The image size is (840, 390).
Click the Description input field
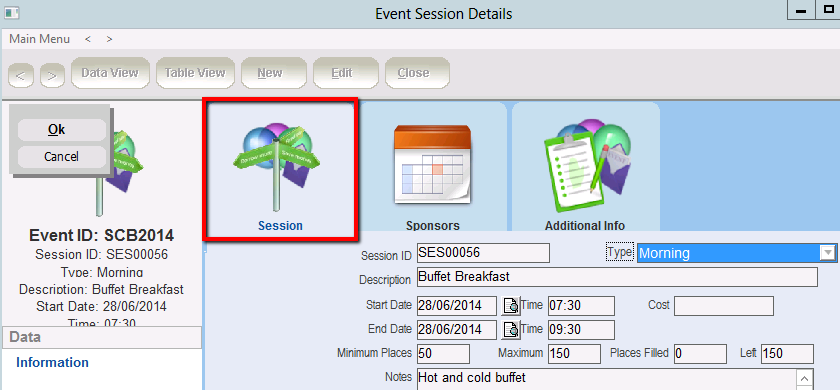(x=617, y=277)
